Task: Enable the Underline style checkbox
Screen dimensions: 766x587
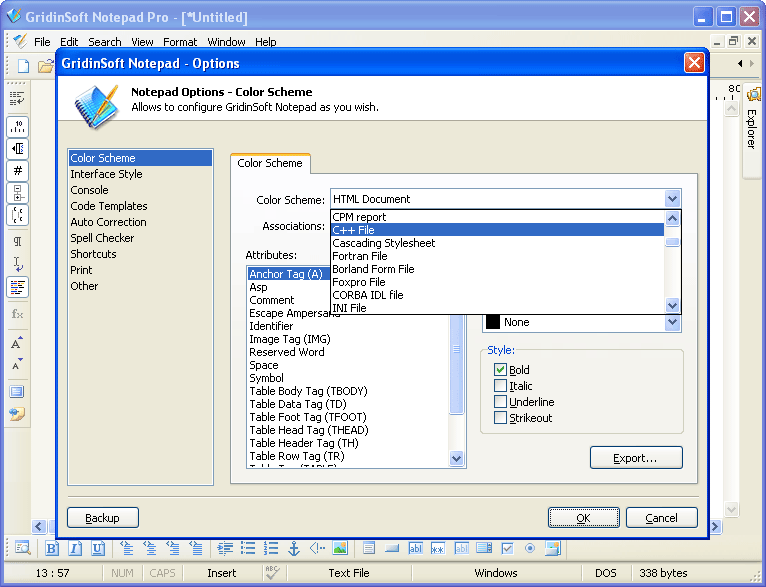Action: [x=500, y=402]
